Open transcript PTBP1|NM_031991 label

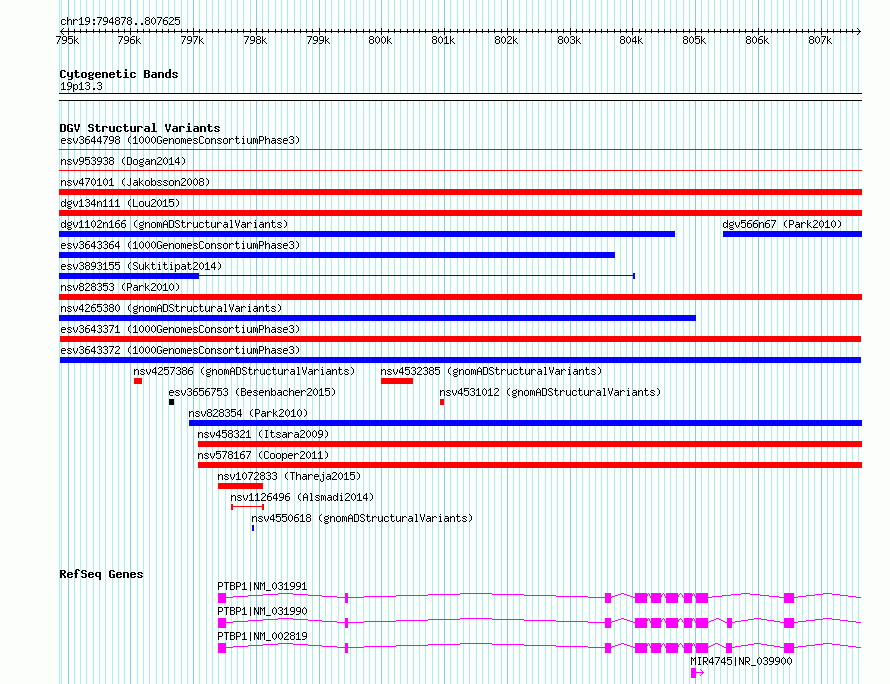[262, 586]
